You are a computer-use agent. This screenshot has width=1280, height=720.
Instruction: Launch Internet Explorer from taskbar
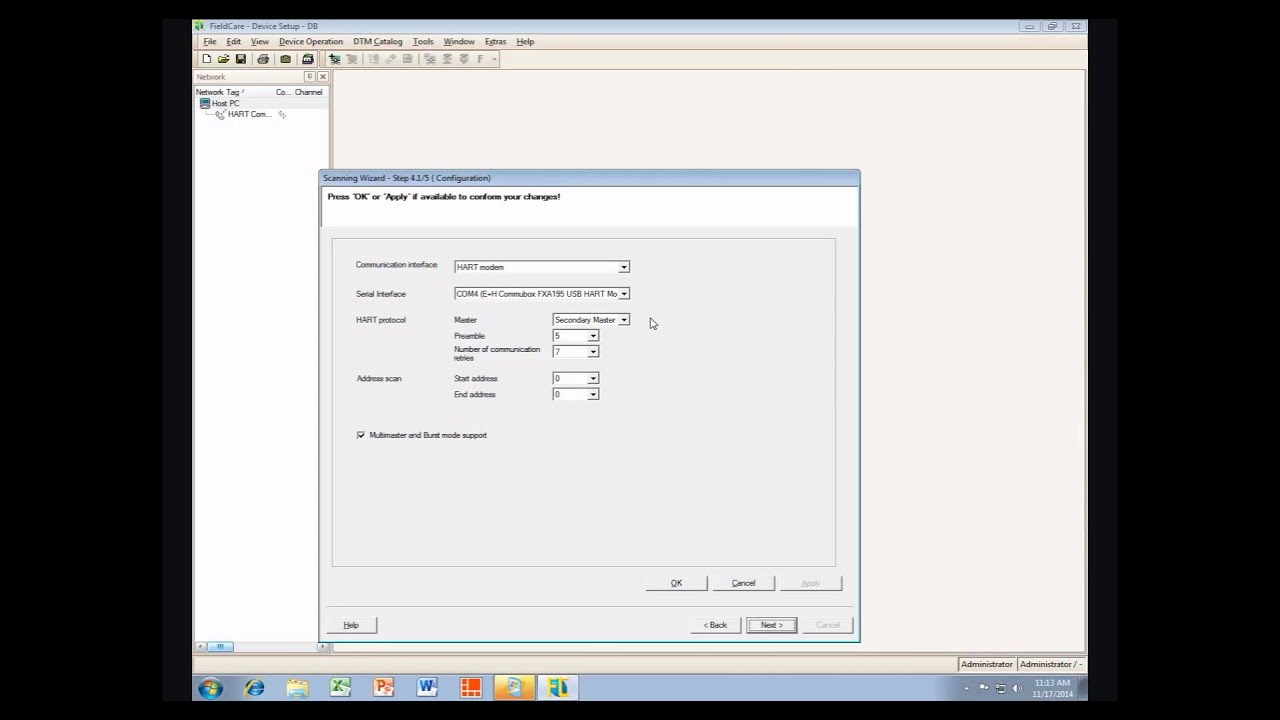pyautogui.click(x=254, y=688)
